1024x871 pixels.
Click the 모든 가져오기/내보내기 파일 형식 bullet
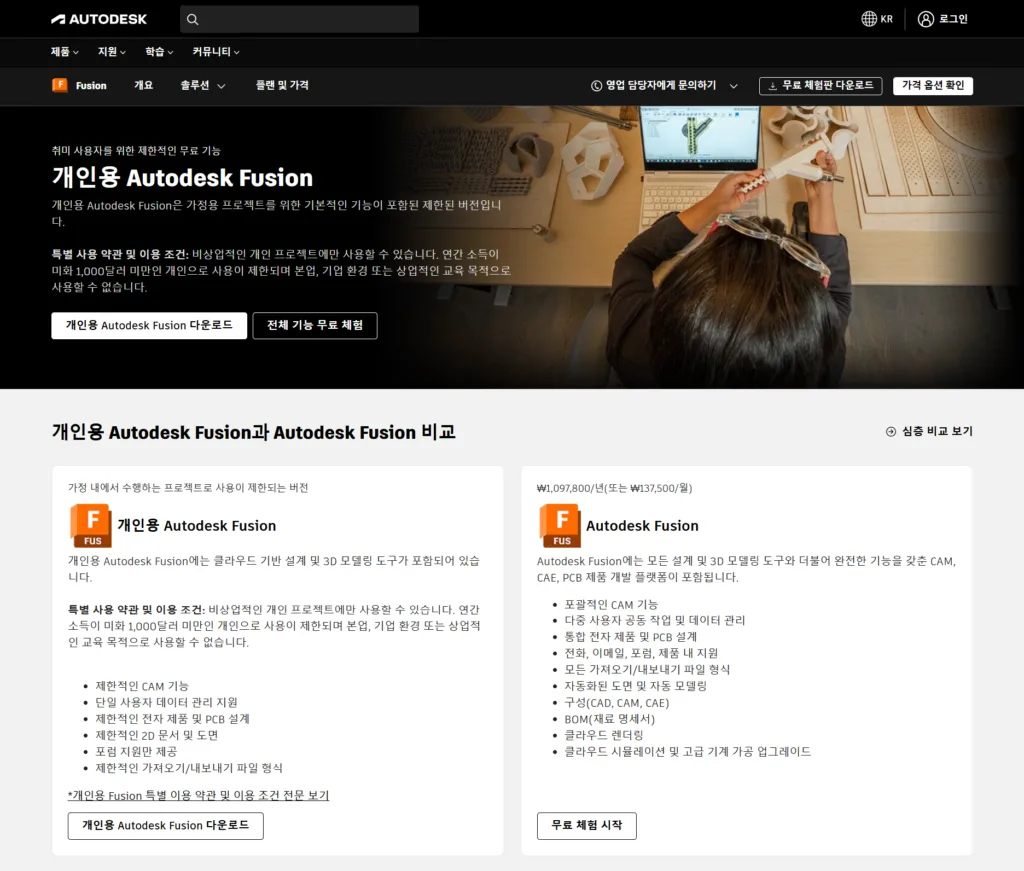click(x=647, y=669)
